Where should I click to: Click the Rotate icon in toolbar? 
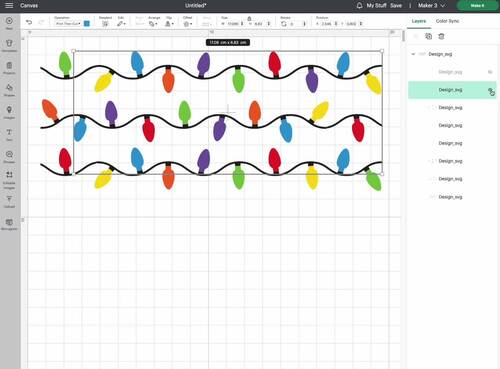pos(284,24)
